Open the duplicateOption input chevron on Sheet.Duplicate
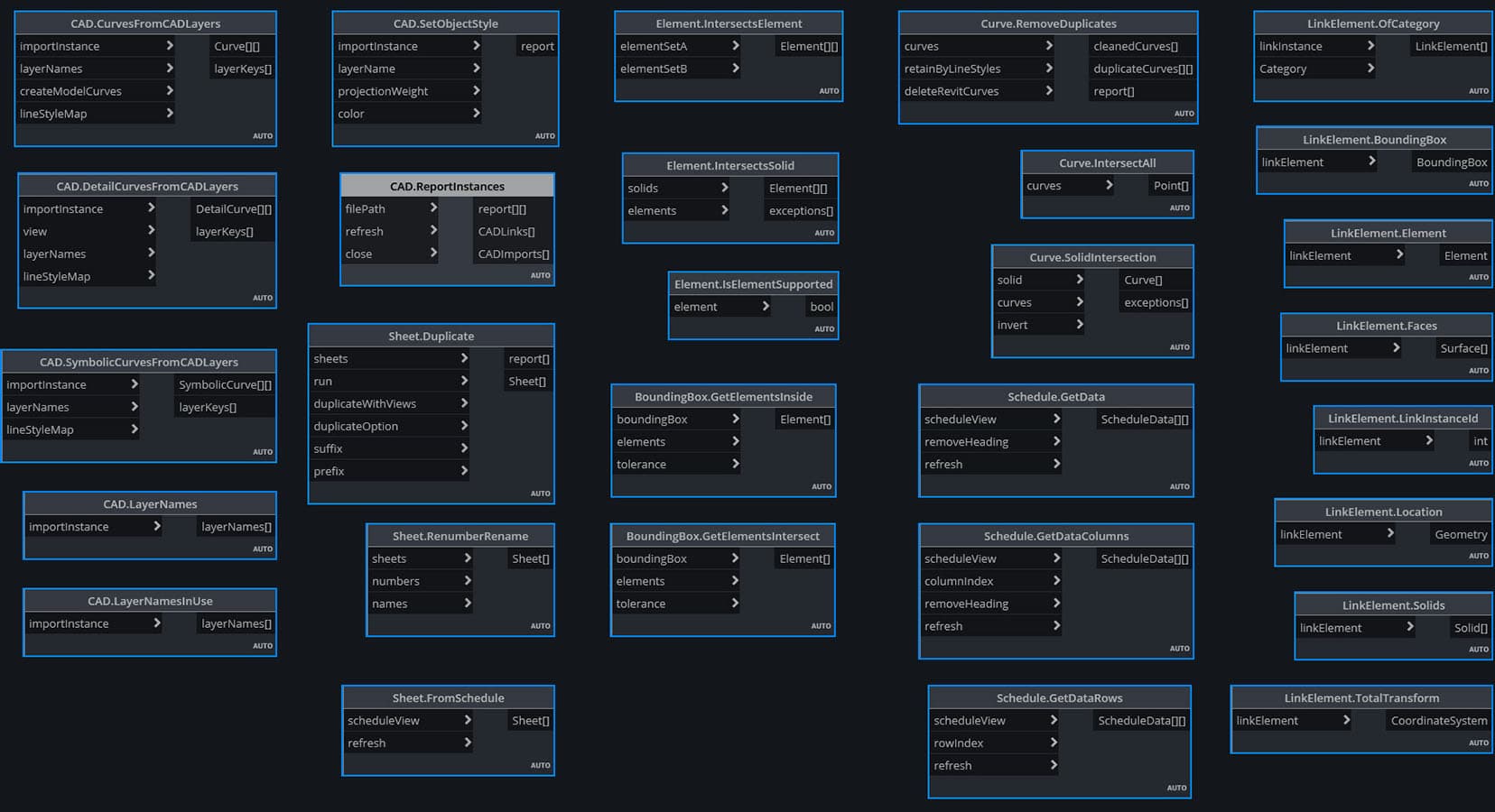Viewport: 1495px width, 812px height. (464, 425)
